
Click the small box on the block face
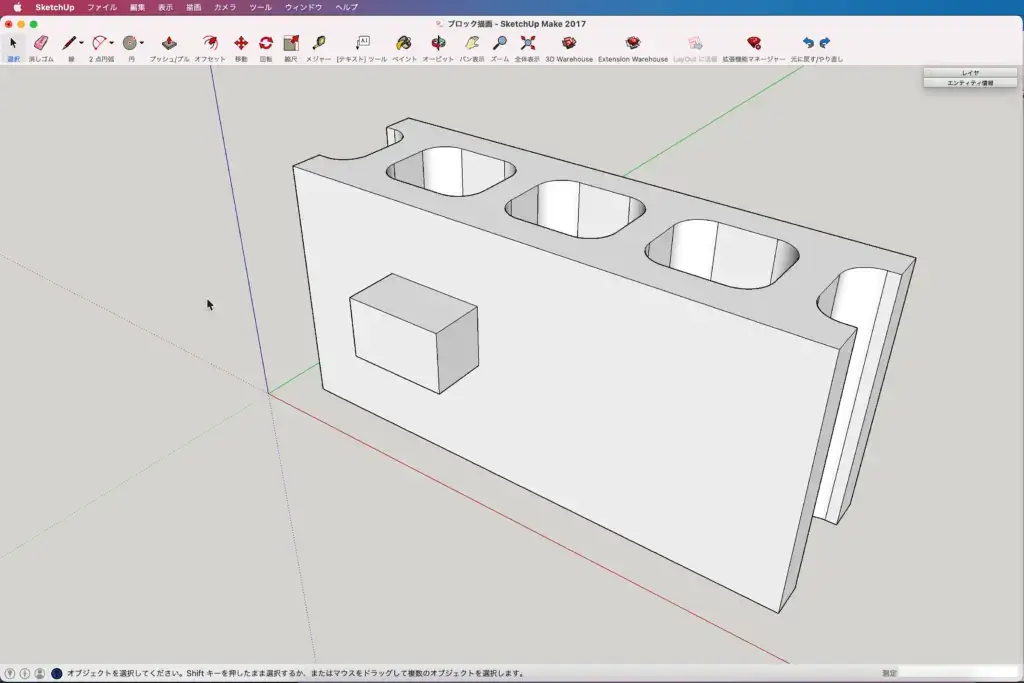pos(413,334)
